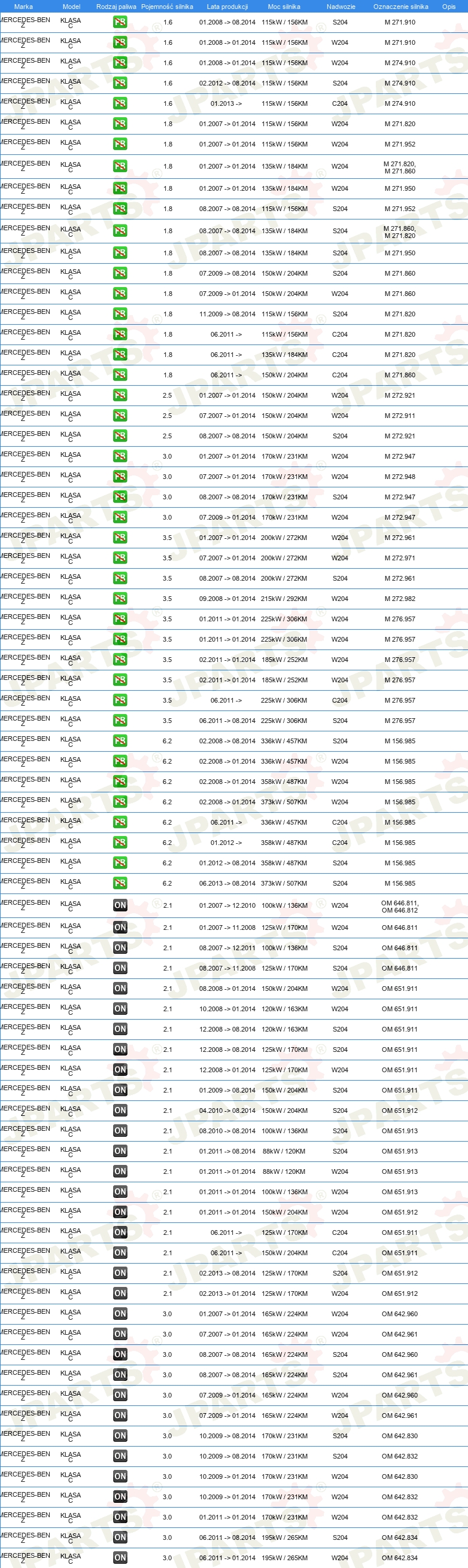Click the ON diesel icon in the W204 88kW OM 651.913 row

point(120,1172)
